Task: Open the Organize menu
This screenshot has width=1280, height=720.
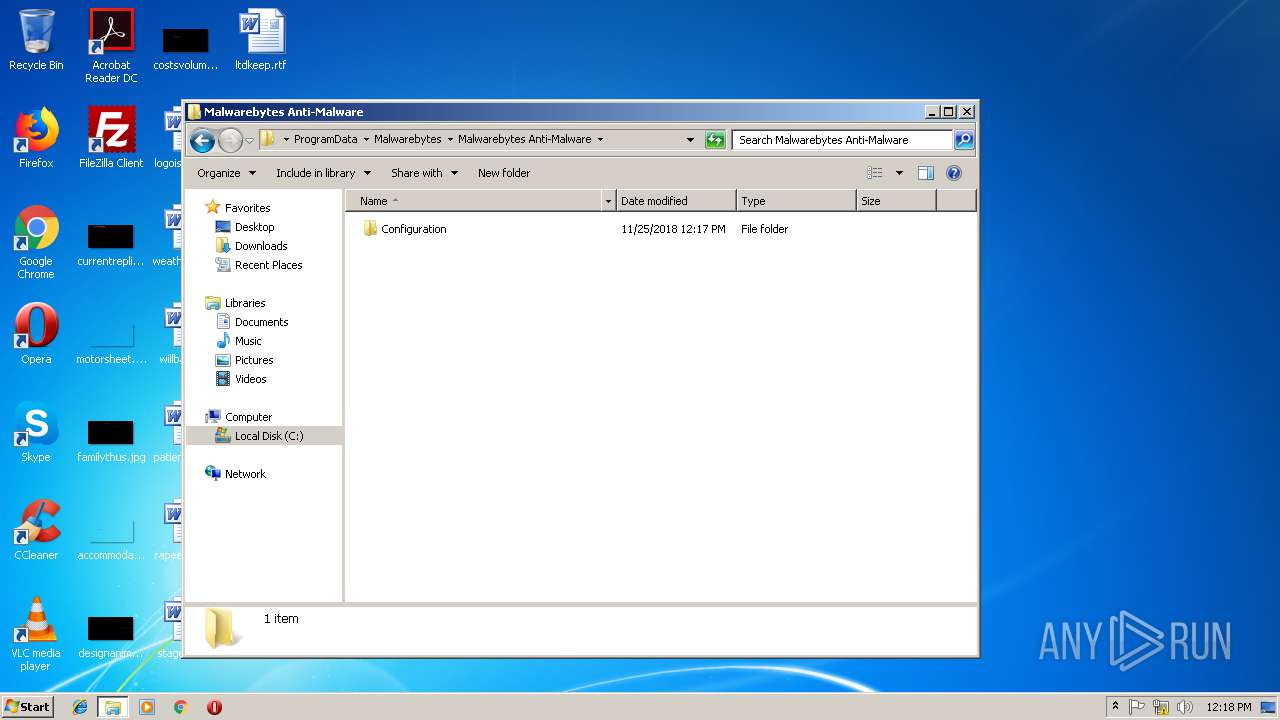Action: pos(227,173)
